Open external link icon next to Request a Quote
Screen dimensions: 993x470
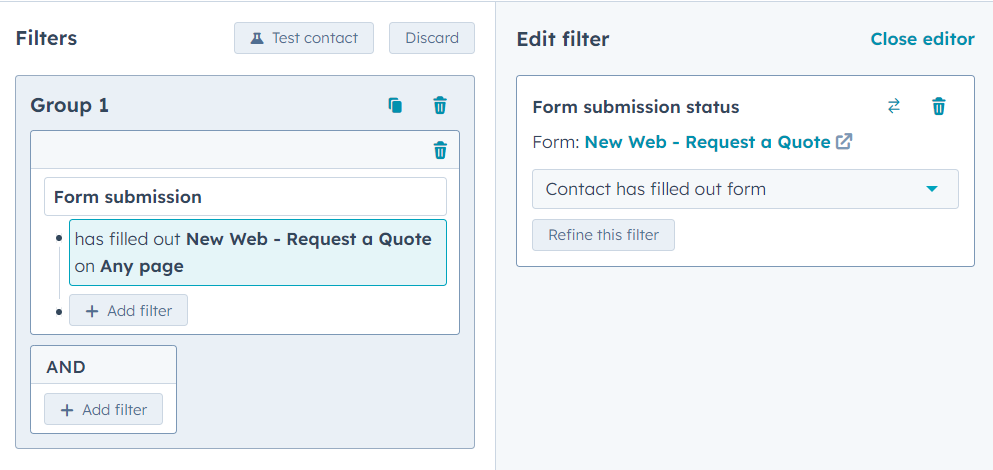pos(844,142)
